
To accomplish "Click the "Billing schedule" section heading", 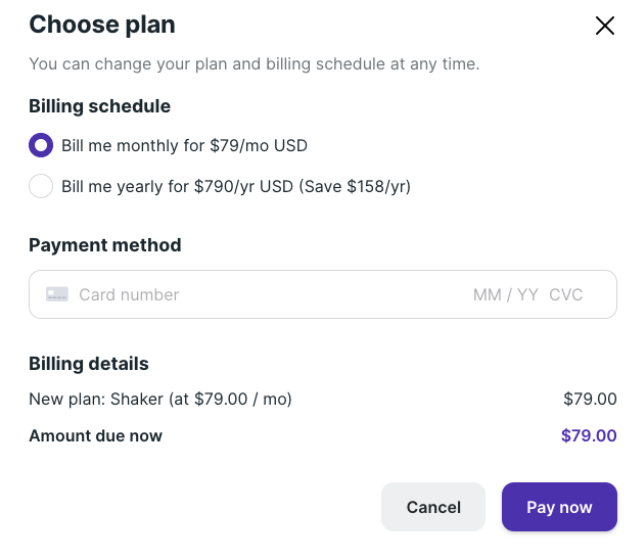I will (x=100, y=106).
